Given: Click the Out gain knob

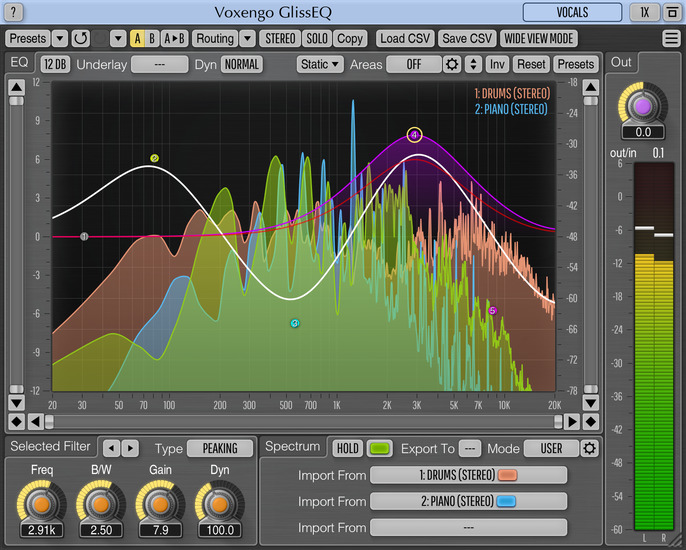Looking at the screenshot, I should pyautogui.click(x=643, y=106).
